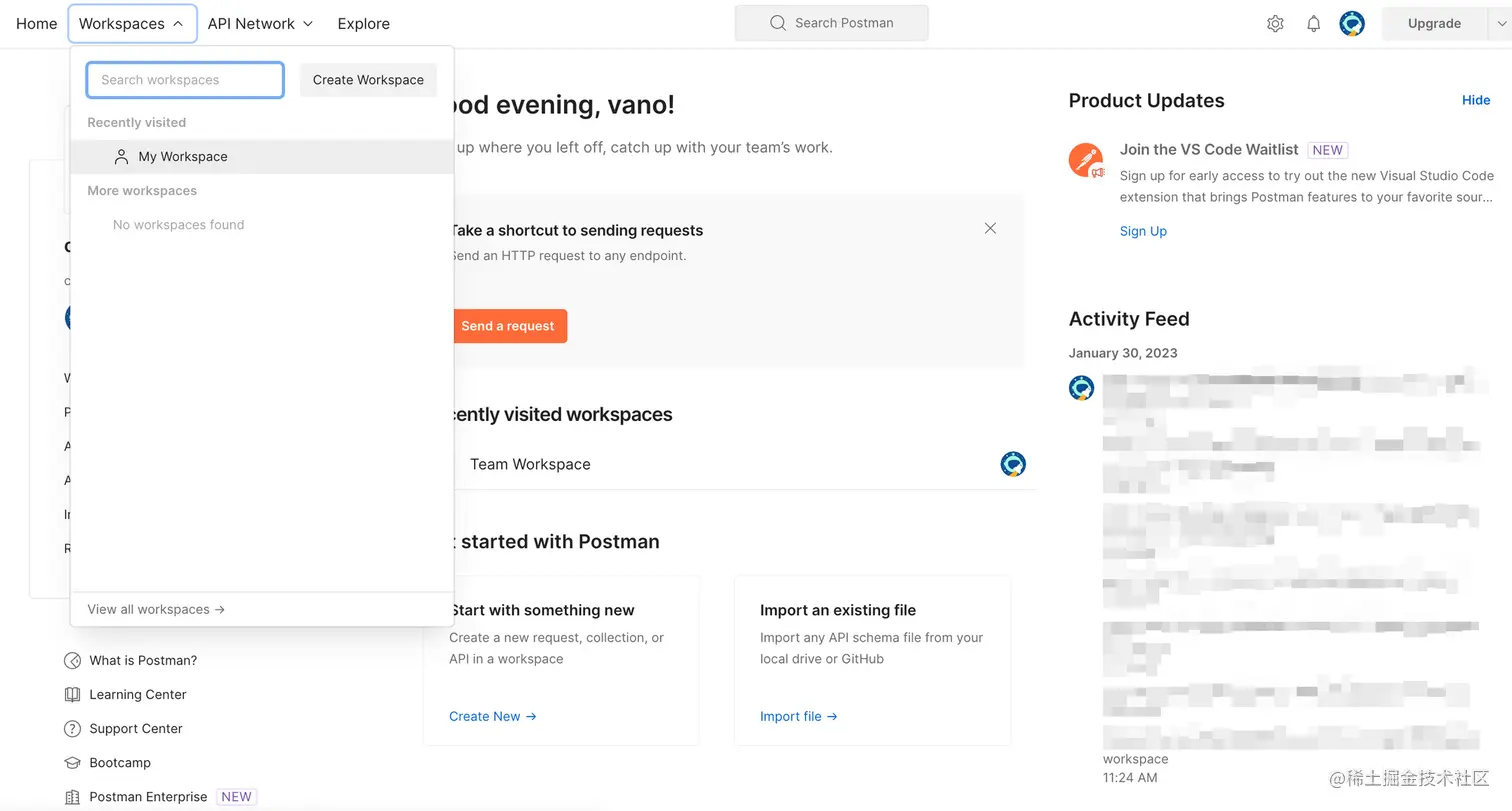
Task: Select My Workspace from recently visited
Action: coord(183,157)
